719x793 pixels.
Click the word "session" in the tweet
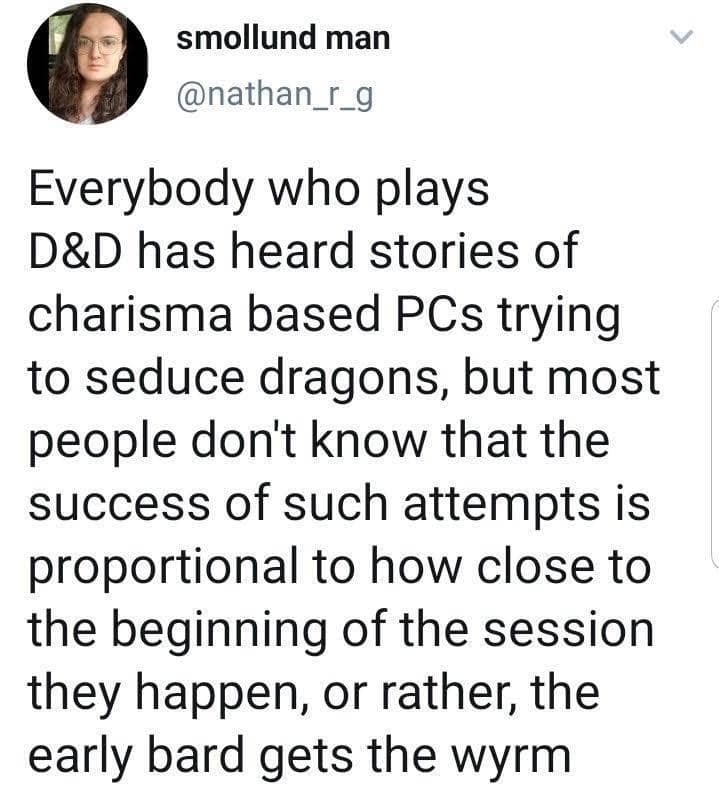[x=581, y=630]
